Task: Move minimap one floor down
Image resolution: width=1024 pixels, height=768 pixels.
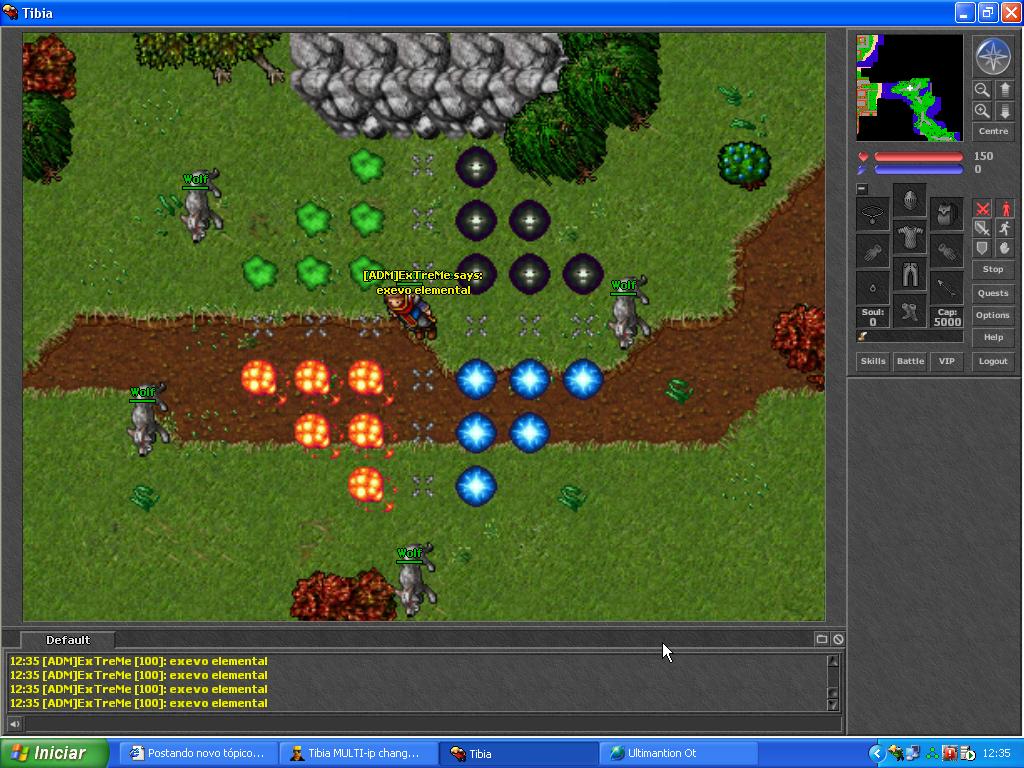Action: point(1005,111)
